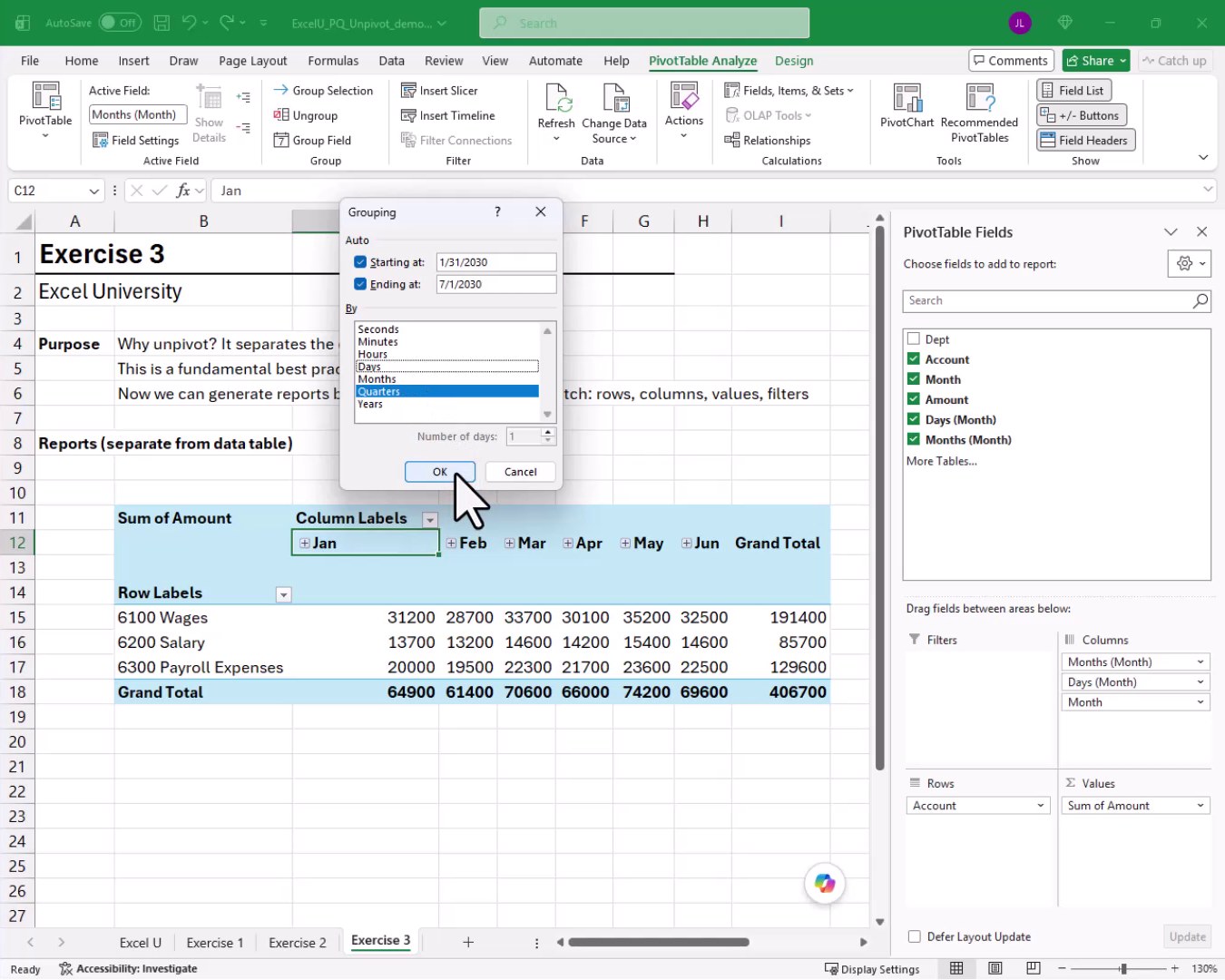Switch to Normal view in status bar

pyautogui.click(x=956, y=968)
